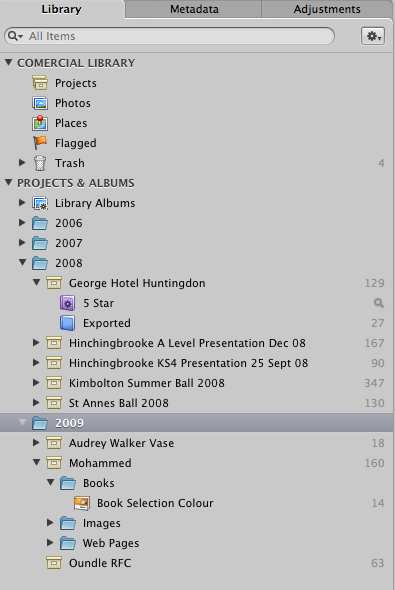Click the Images folder icon
The width and height of the screenshot is (395, 590).
pyautogui.click(x=68, y=523)
